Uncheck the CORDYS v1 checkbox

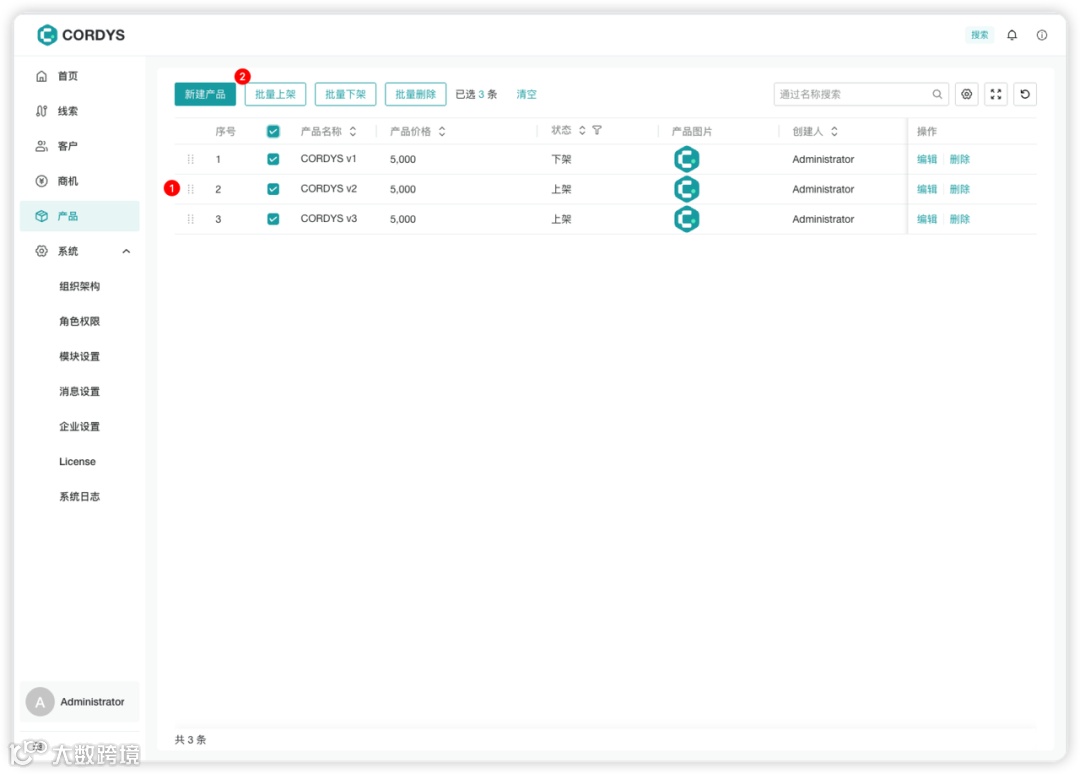coord(273,159)
